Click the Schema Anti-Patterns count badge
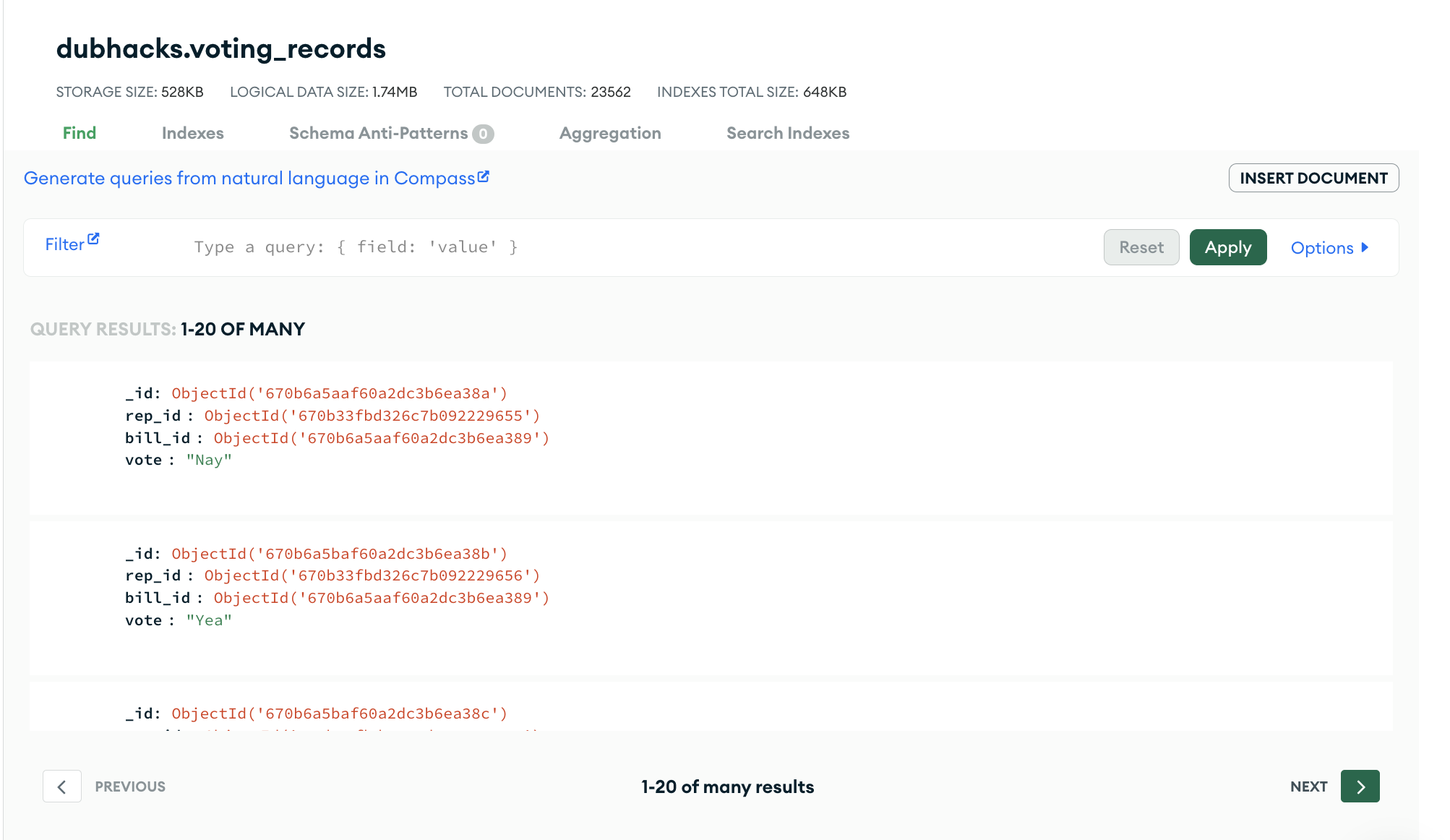 (x=483, y=134)
